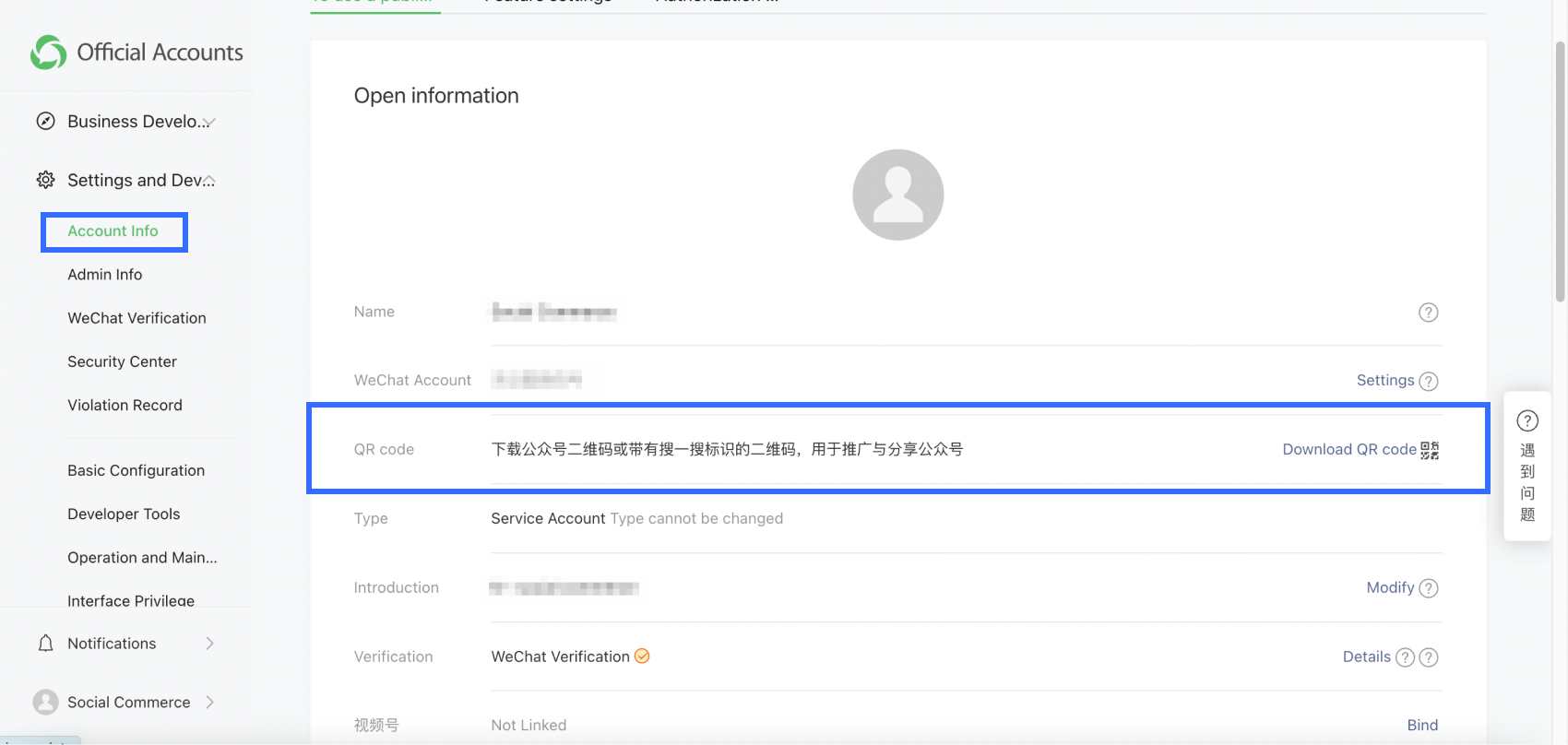Select Interface Privilege in sidebar
Screen dimensions: 1568x745
click(131, 600)
